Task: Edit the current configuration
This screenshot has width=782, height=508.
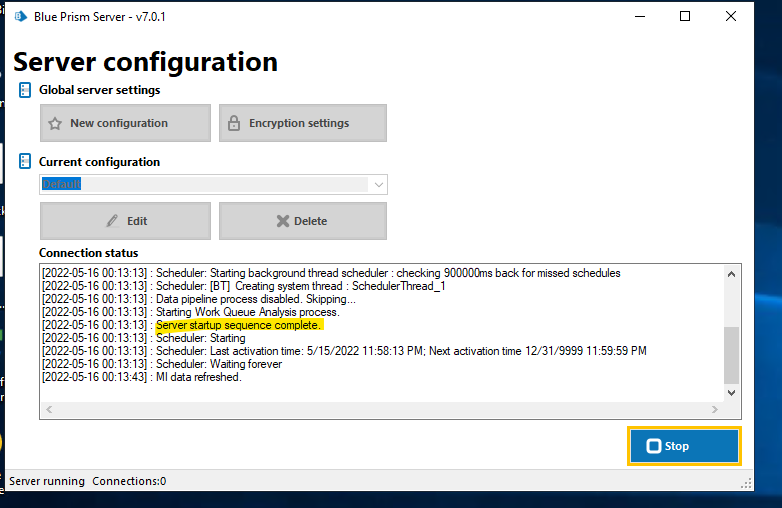Action: [125, 221]
